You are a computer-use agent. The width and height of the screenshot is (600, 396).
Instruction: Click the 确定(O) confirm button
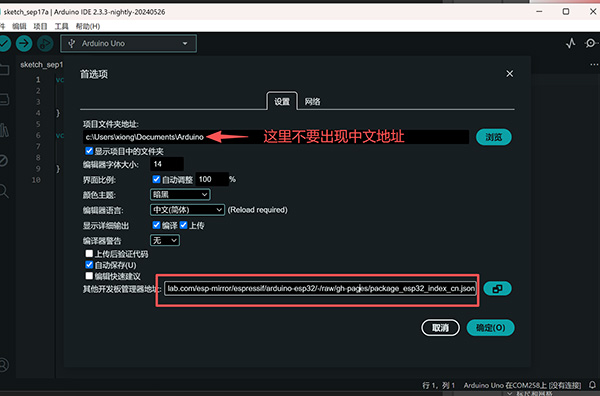pos(491,328)
